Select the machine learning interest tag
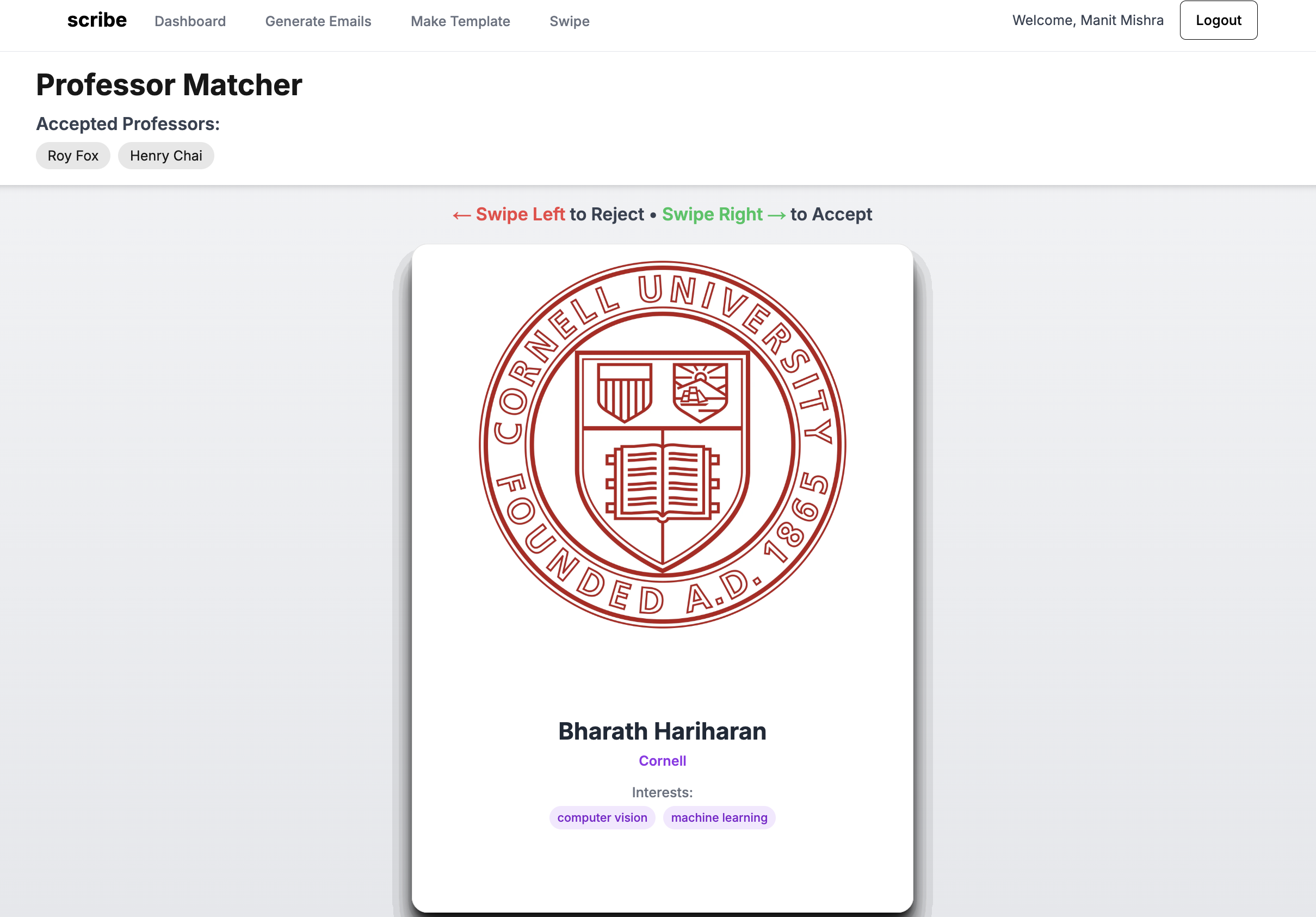Screen dimensions: 1316x917 pyautogui.click(x=719, y=817)
